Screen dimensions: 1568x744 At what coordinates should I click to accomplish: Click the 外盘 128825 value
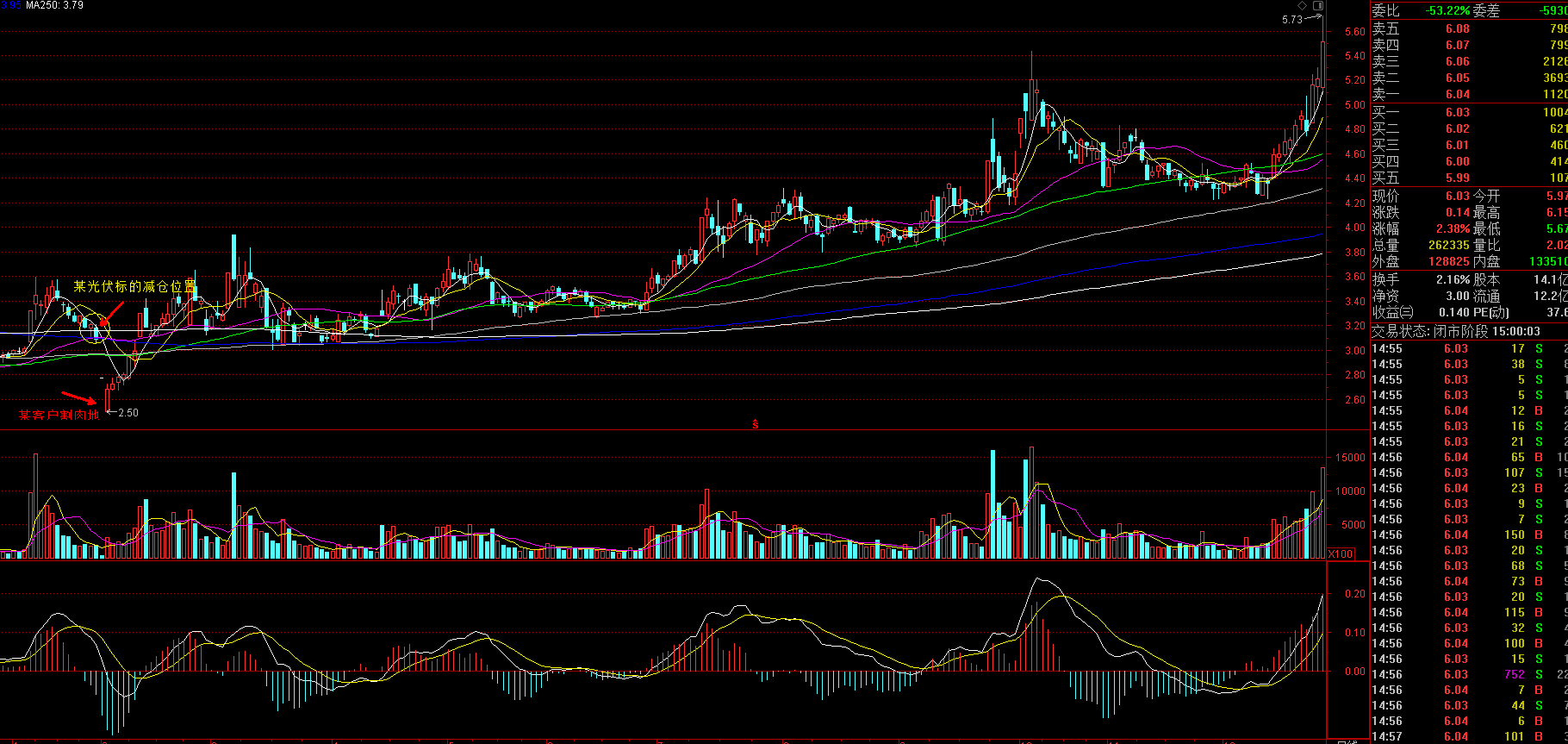point(1448,261)
